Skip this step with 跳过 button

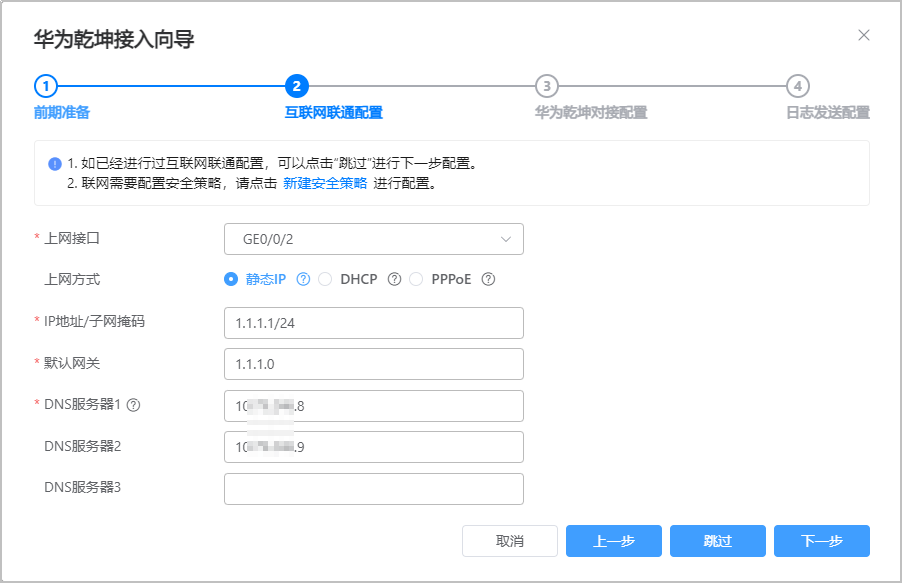718,541
